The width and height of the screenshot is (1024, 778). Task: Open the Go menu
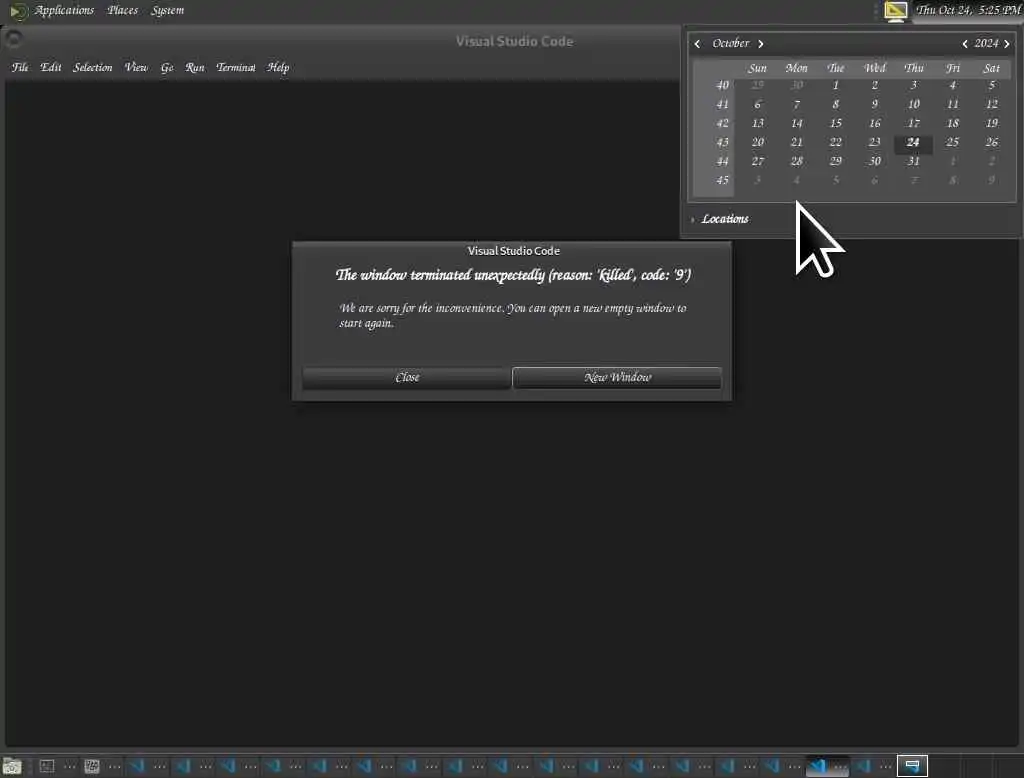(x=167, y=67)
